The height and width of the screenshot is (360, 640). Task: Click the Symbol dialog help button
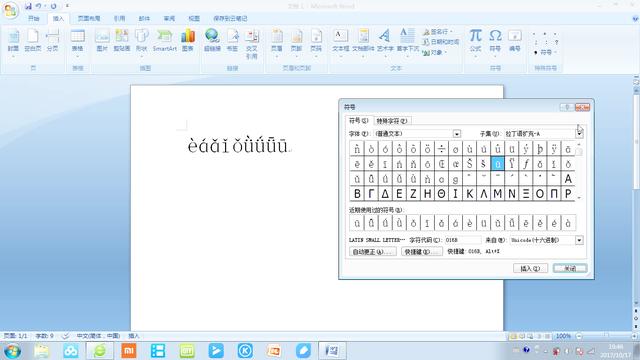(x=567, y=107)
